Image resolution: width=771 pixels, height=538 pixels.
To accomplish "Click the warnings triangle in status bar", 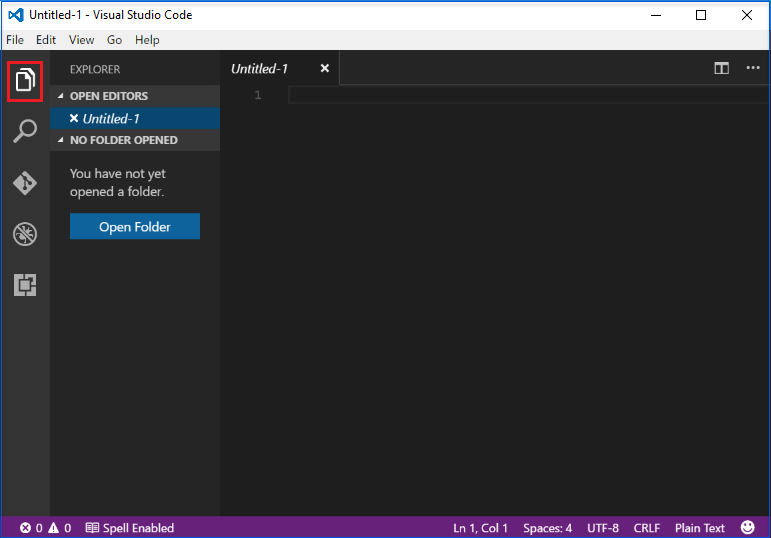I will (x=54, y=528).
